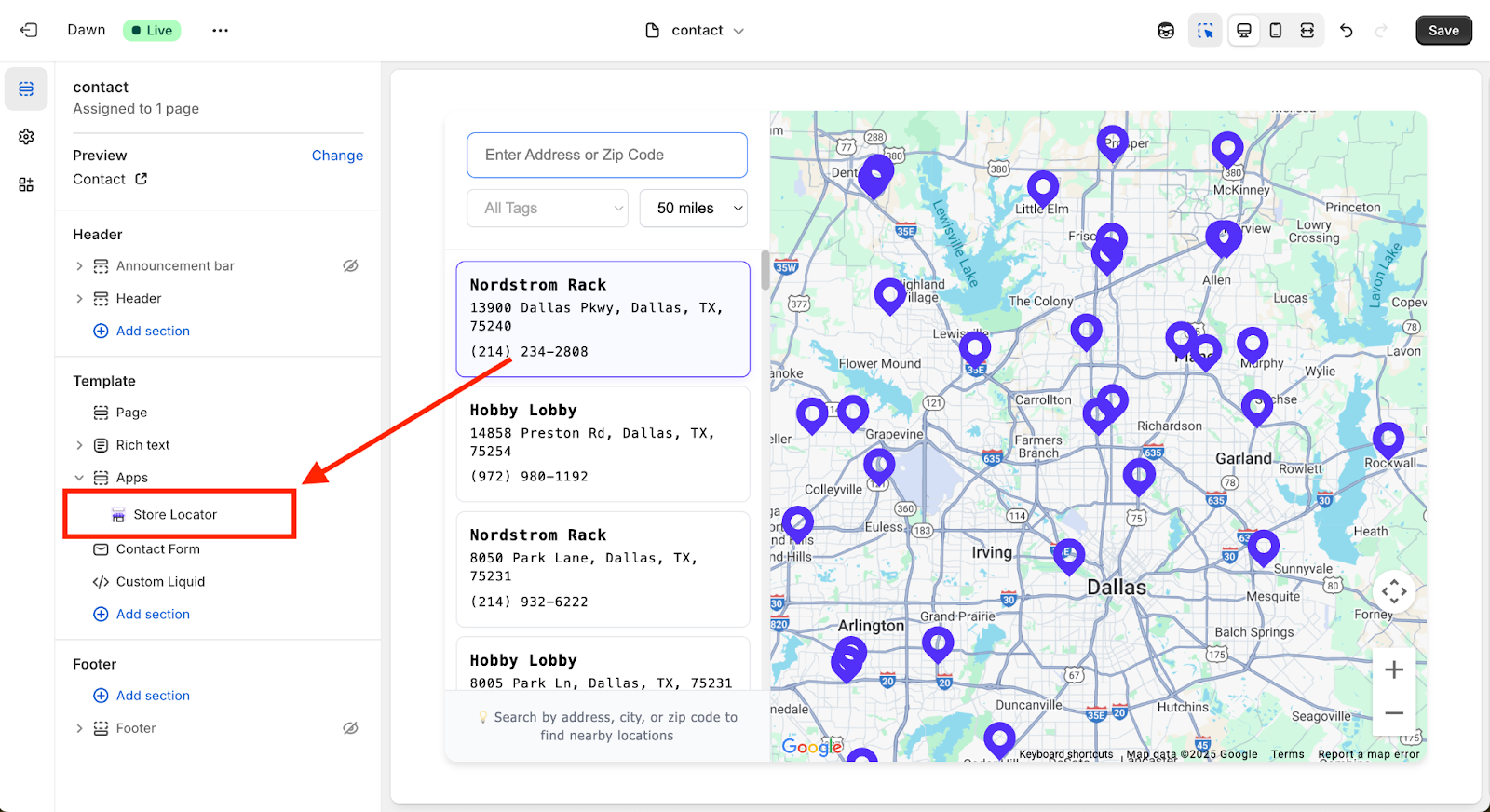The height and width of the screenshot is (812, 1490).
Task: Open the 50 miles radius dropdown
Action: pos(694,209)
